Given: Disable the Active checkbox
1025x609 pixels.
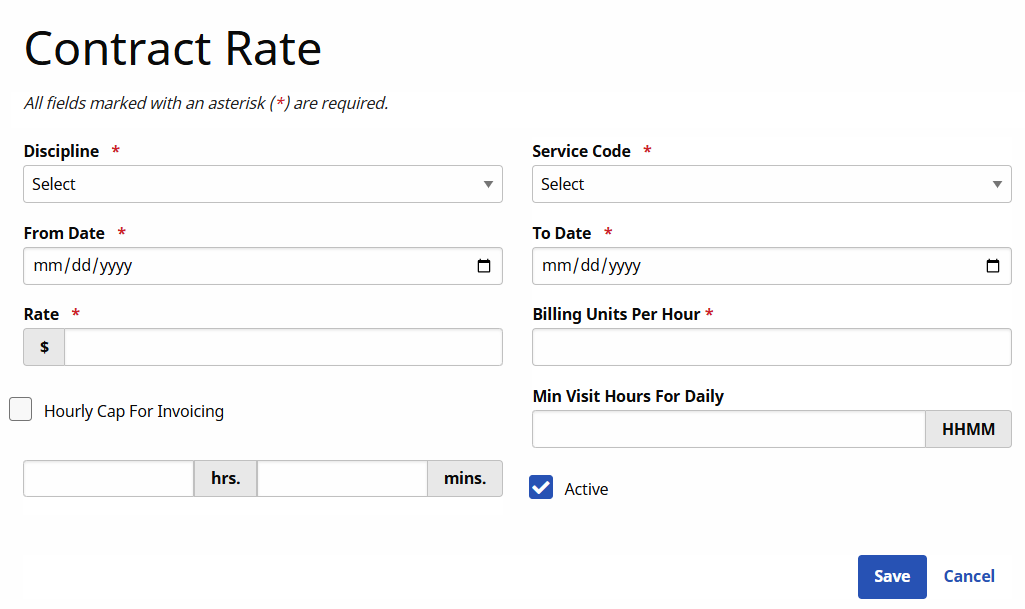Looking at the screenshot, I should [541, 487].
